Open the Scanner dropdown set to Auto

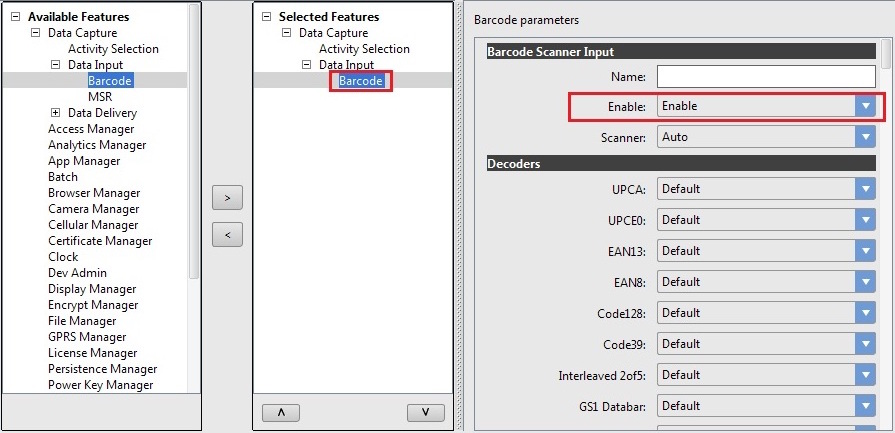tap(865, 137)
